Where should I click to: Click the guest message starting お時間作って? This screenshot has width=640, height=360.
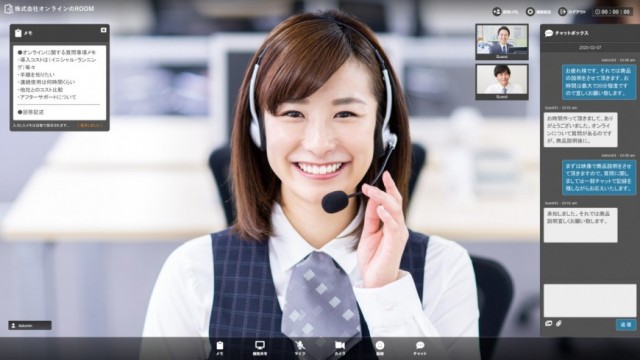(x=580, y=129)
